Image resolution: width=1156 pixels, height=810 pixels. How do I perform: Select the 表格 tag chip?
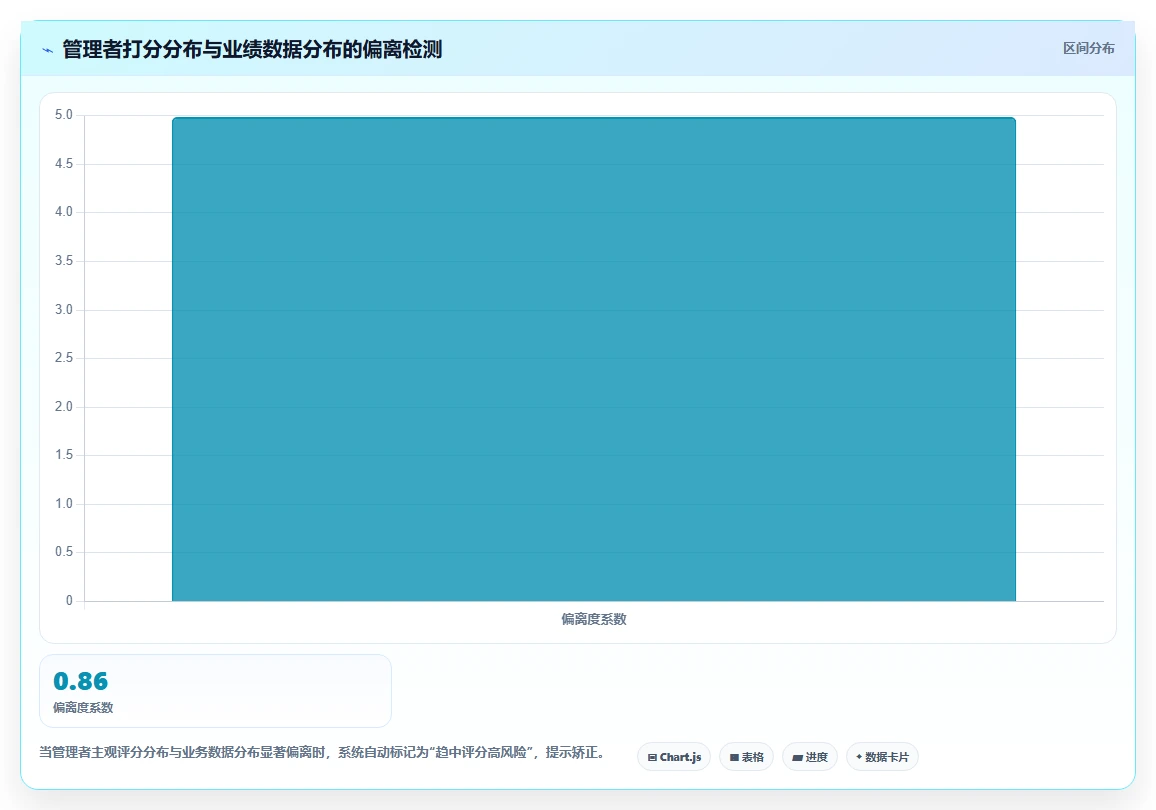[746, 757]
